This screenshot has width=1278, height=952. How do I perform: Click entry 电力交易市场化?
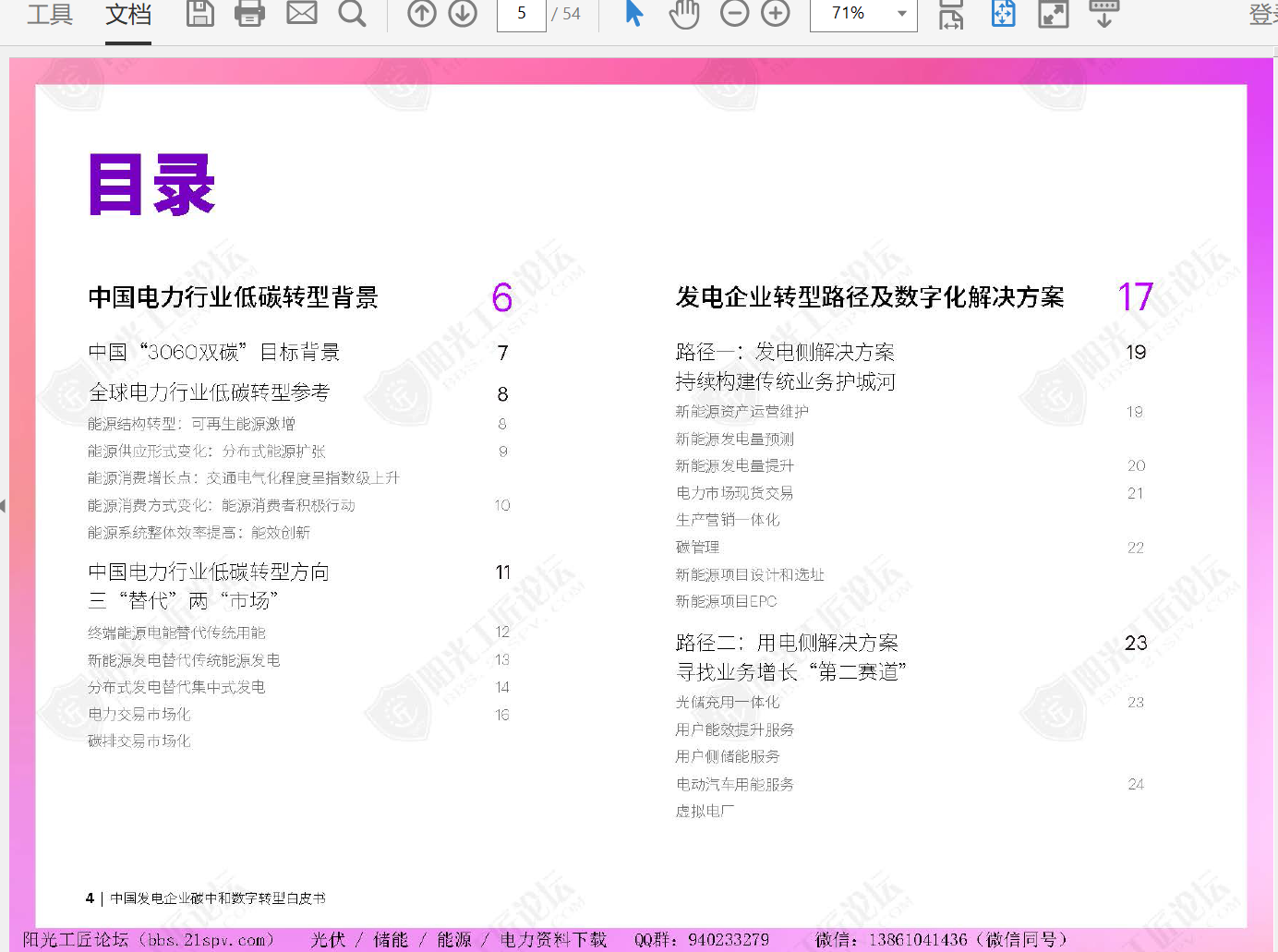(x=139, y=715)
